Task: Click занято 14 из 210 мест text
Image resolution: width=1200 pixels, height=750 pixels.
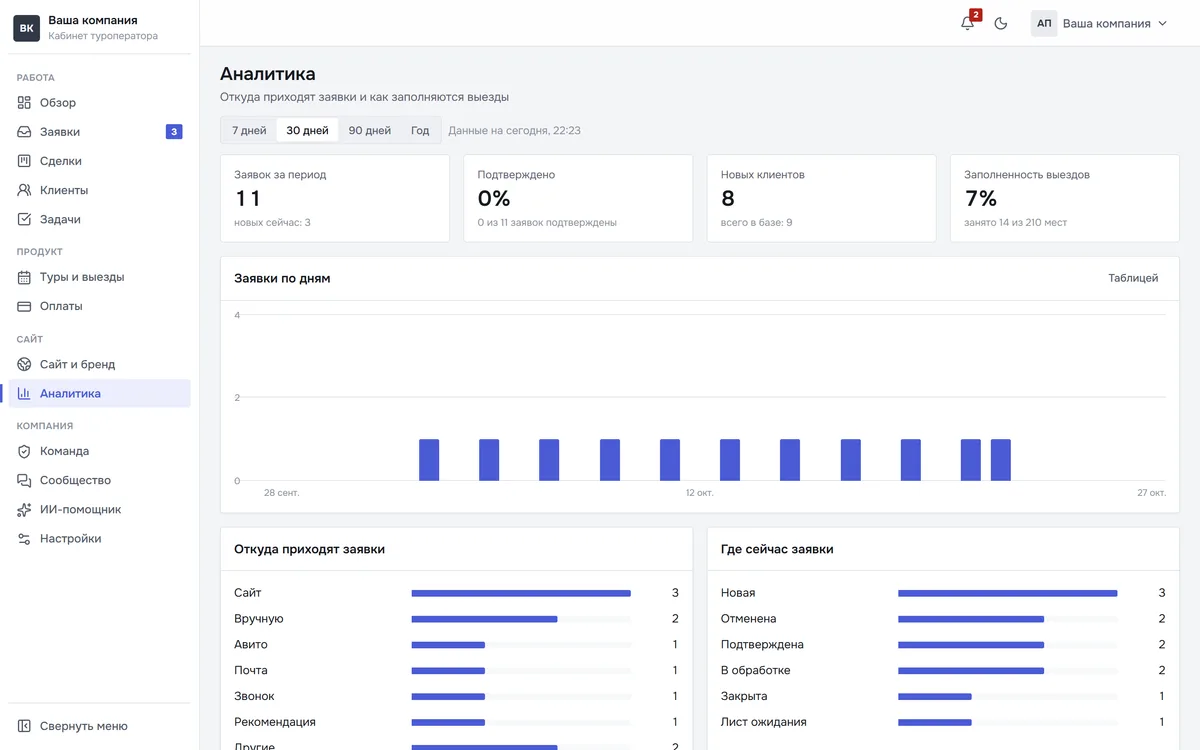Action: (1015, 222)
